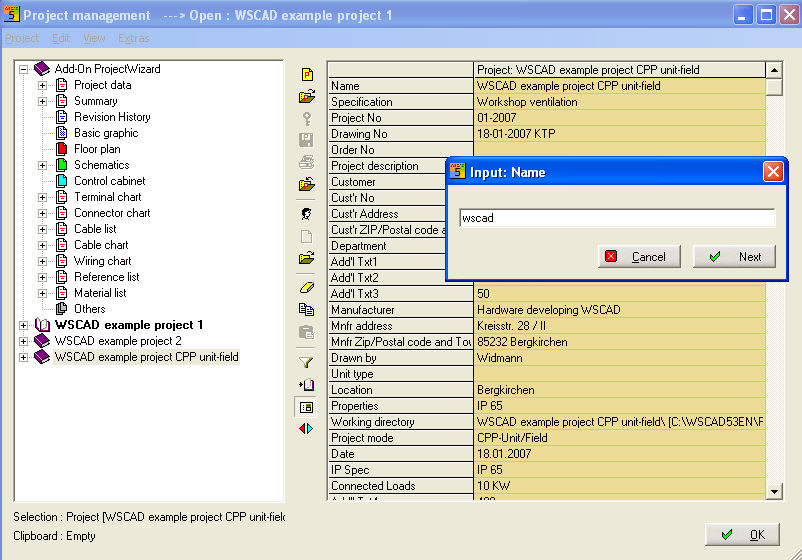Click the copy documents icon
The width and height of the screenshot is (802, 560).
pos(306,309)
